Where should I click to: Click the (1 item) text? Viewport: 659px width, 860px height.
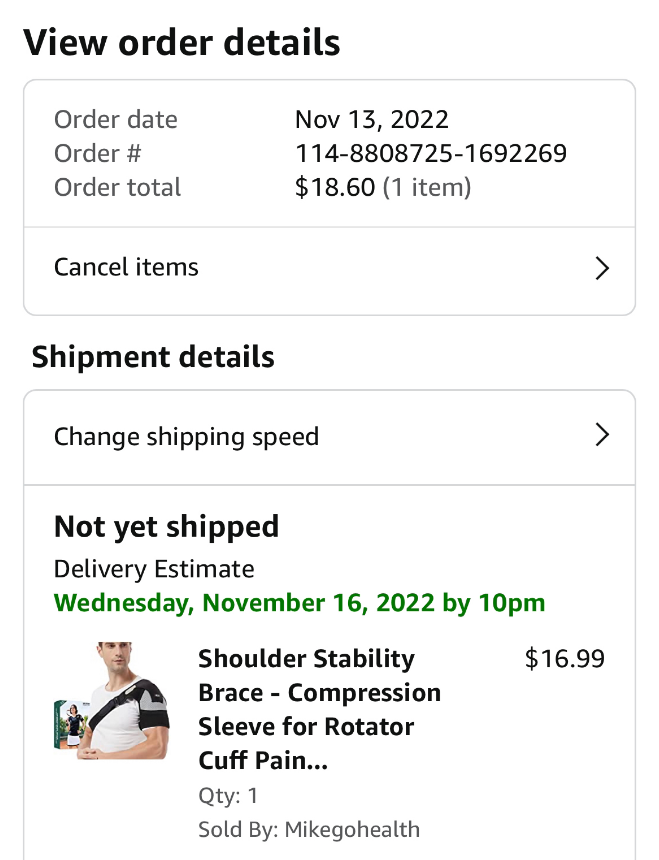click(427, 188)
